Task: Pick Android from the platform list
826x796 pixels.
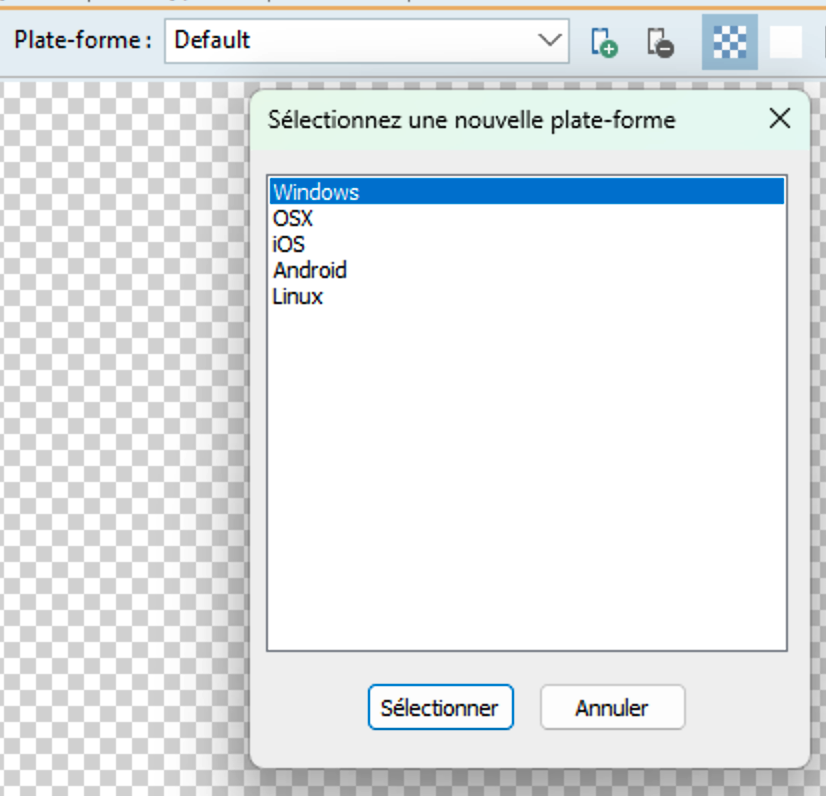Action: [310, 270]
